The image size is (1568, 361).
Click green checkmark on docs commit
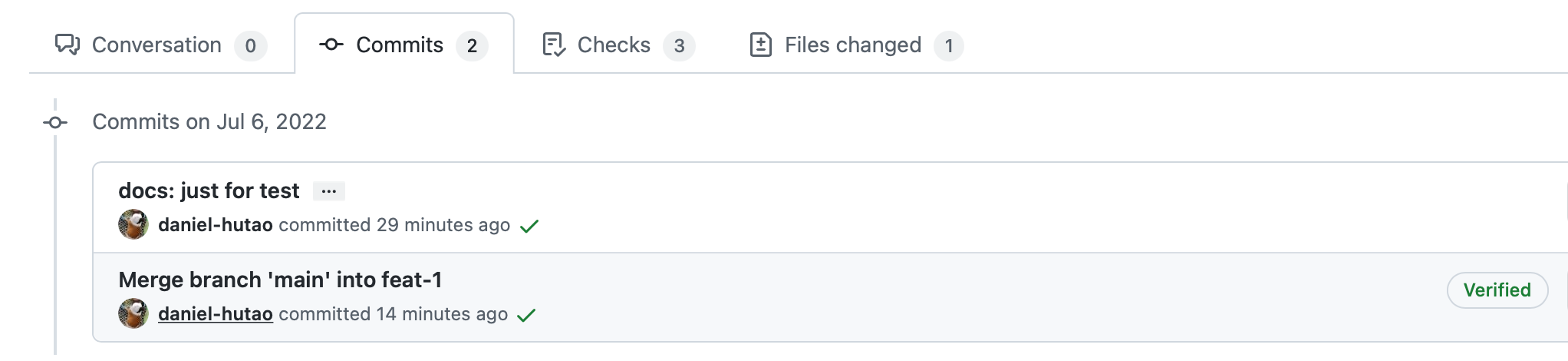[x=529, y=226]
